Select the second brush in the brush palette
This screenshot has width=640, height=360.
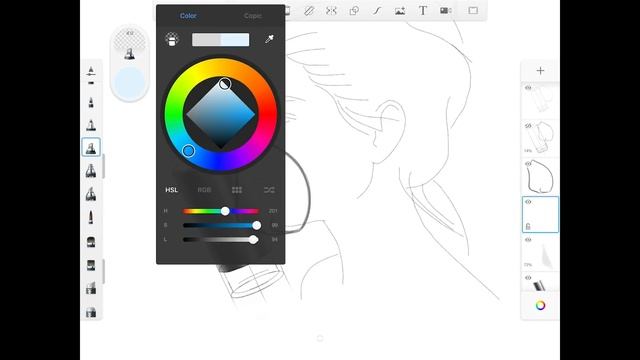click(91, 124)
